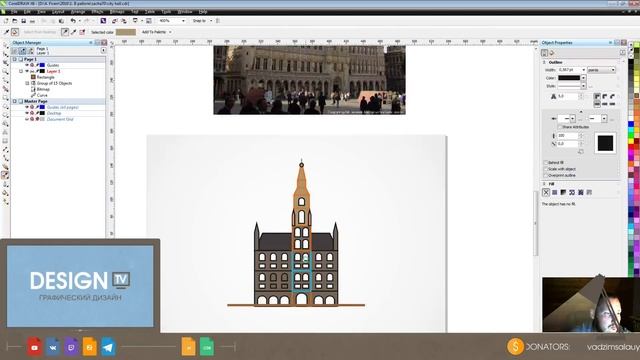
Task: Collapse the Master Page tree node
Action: click(15, 101)
